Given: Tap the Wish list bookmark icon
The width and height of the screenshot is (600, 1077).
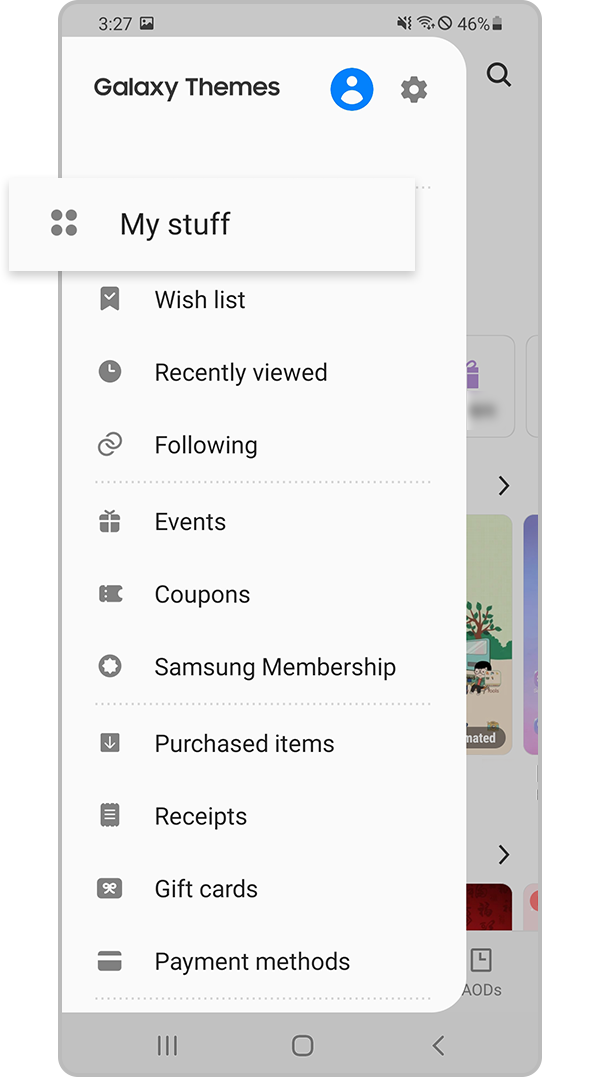Looking at the screenshot, I should click(x=110, y=298).
